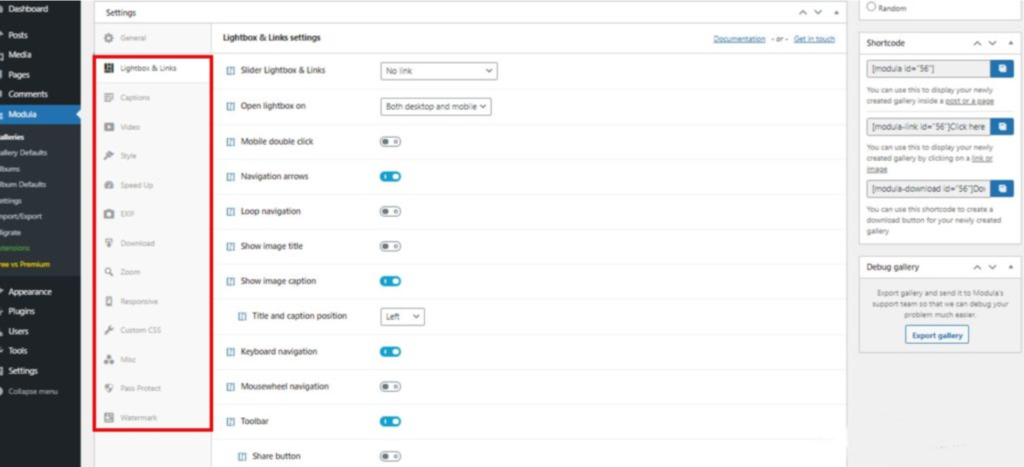This screenshot has width=1024, height=467.
Task: Enable the Mobile double click toggle
Action: [390, 142]
